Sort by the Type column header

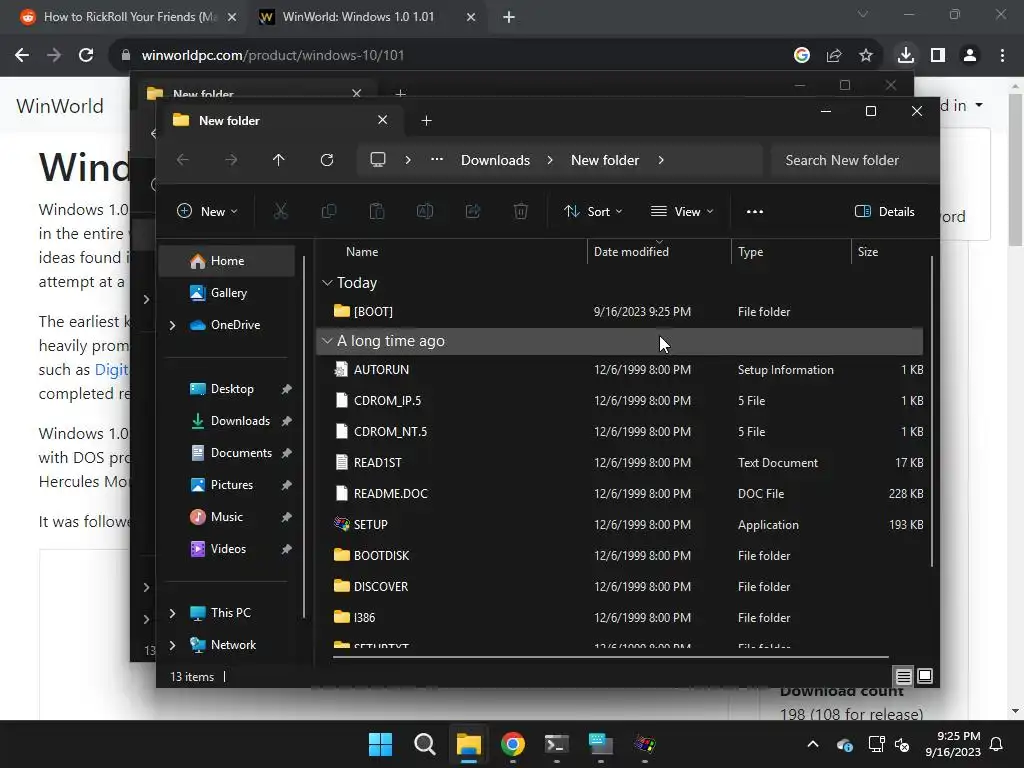pos(750,251)
